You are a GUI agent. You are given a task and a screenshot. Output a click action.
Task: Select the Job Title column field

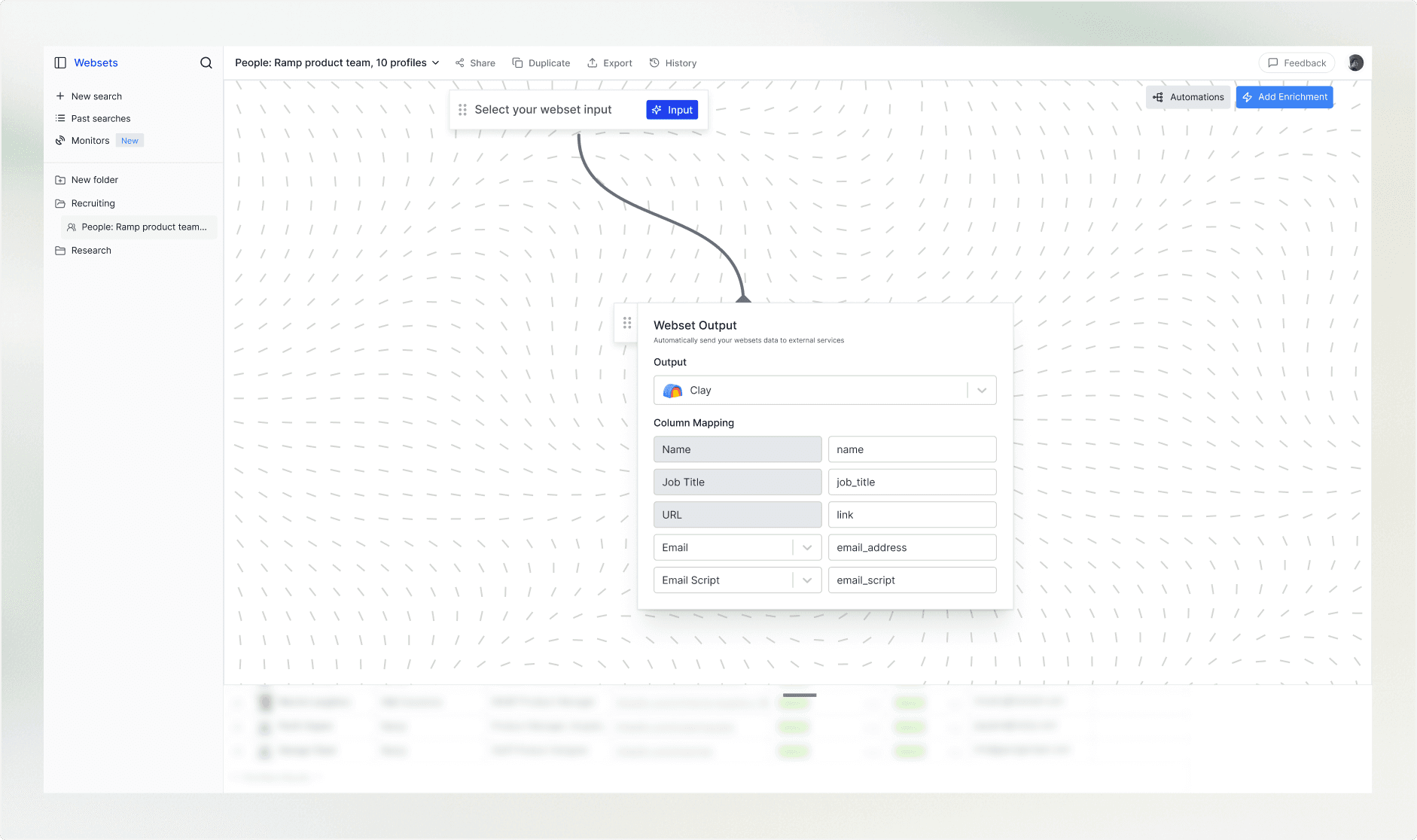[x=738, y=482]
